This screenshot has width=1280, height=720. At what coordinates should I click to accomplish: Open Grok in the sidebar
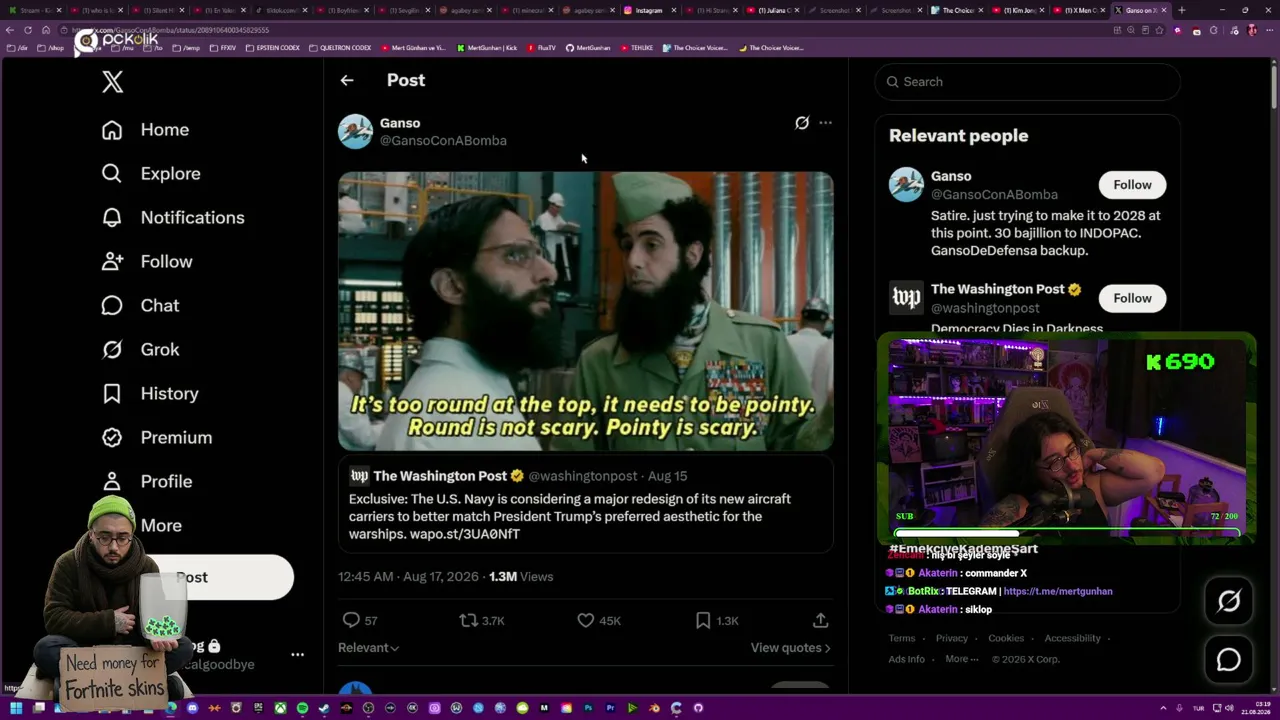coord(140,350)
